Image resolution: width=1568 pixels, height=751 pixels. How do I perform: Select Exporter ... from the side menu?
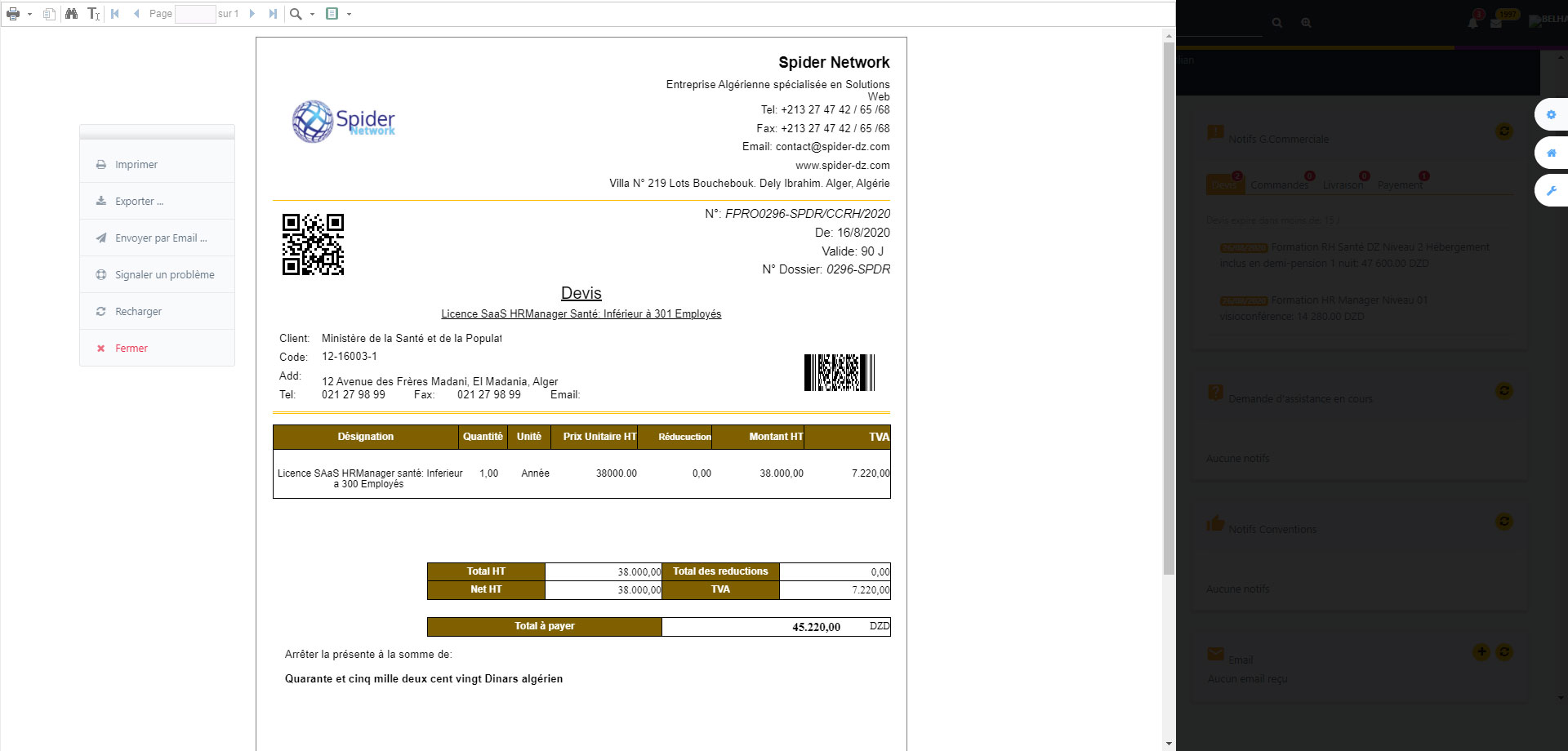157,201
